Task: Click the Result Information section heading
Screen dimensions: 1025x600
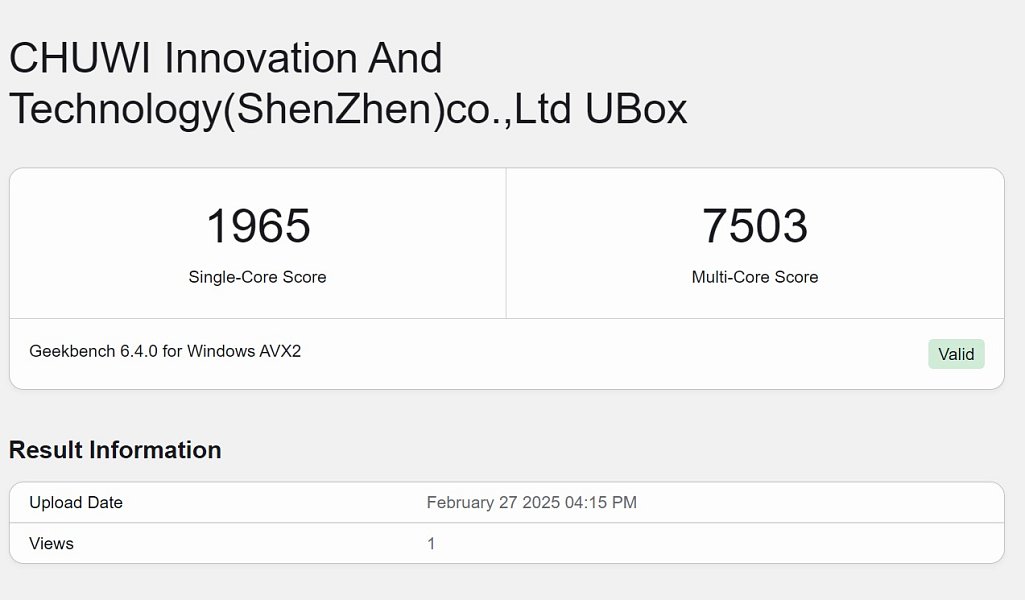Action: (x=115, y=450)
